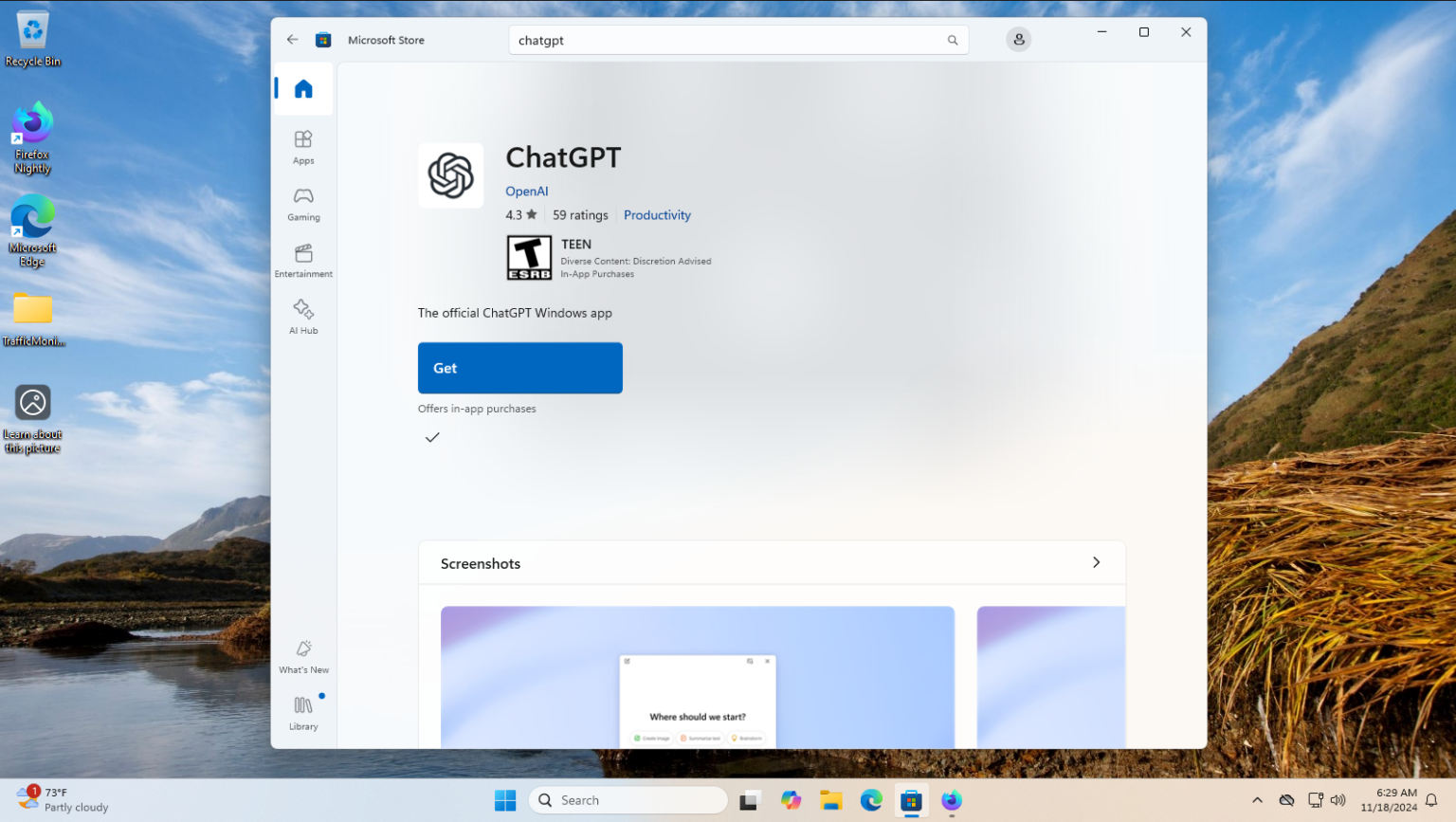
Task: Open Microsoft Edge from the taskbar
Action: coord(870,800)
